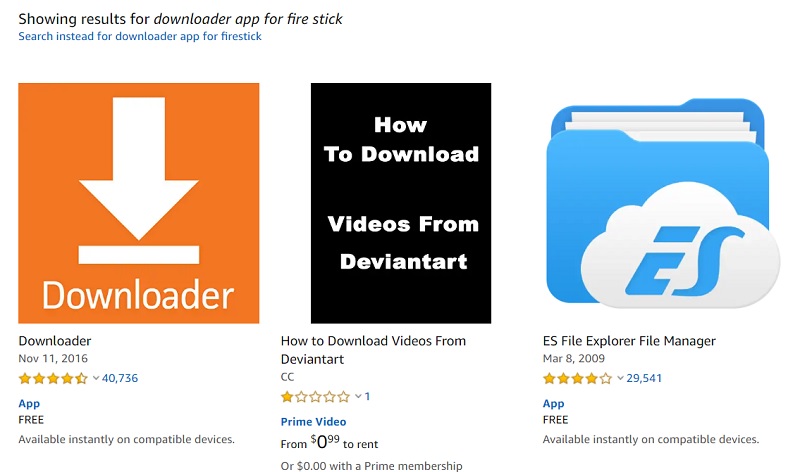
Task: Expand rating chevron next to 29,541
Action: click(x=620, y=379)
